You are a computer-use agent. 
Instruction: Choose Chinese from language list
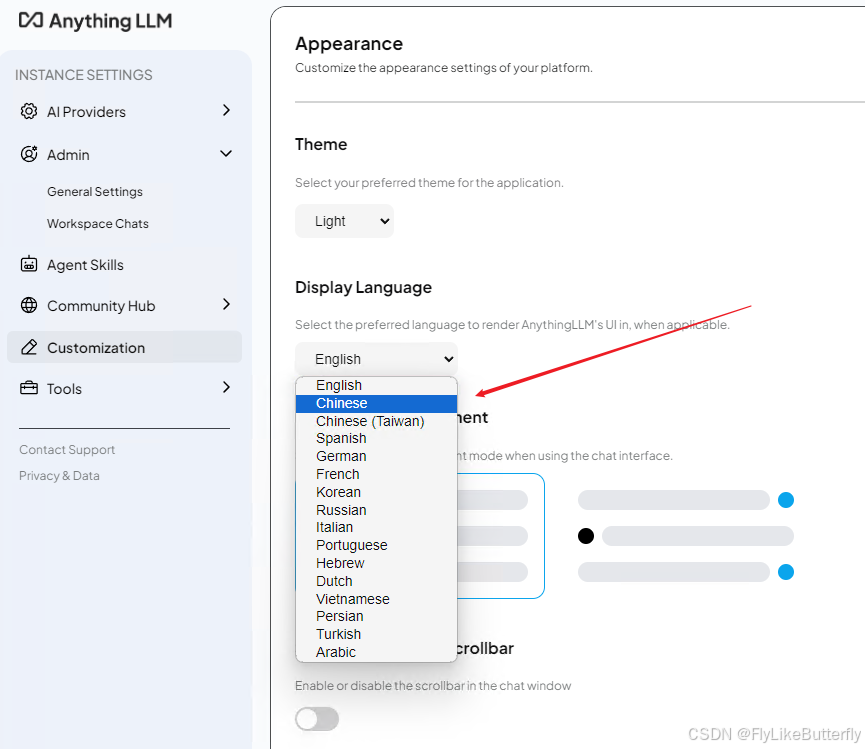tap(376, 404)
